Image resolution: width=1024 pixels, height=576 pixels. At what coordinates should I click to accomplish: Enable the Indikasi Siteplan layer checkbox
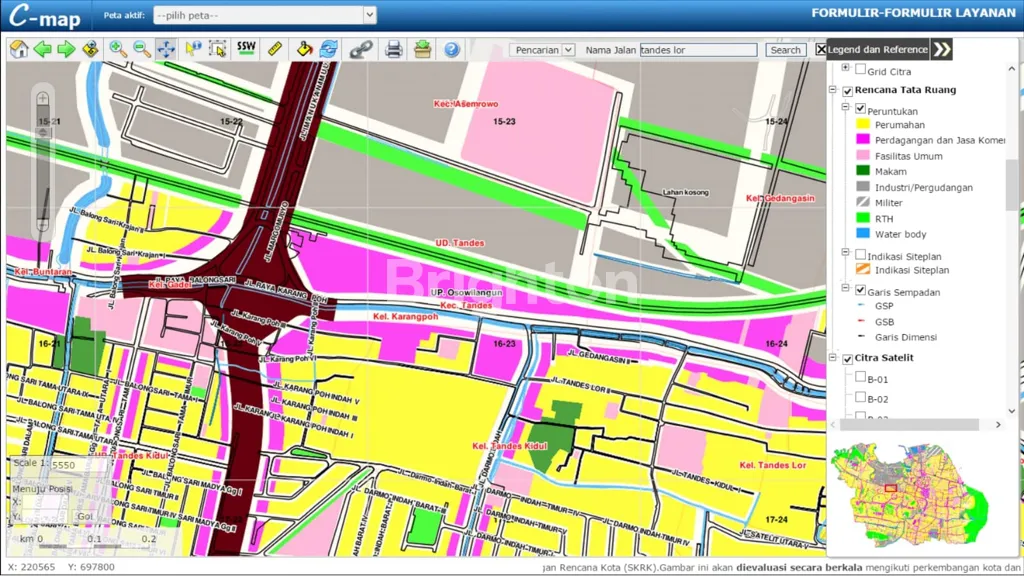(860, 255)
